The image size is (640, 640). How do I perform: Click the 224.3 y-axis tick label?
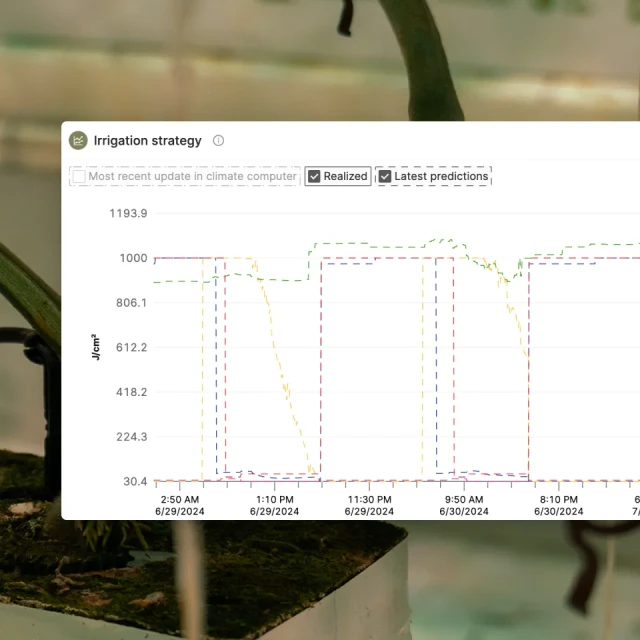click(x=131, y=437)
